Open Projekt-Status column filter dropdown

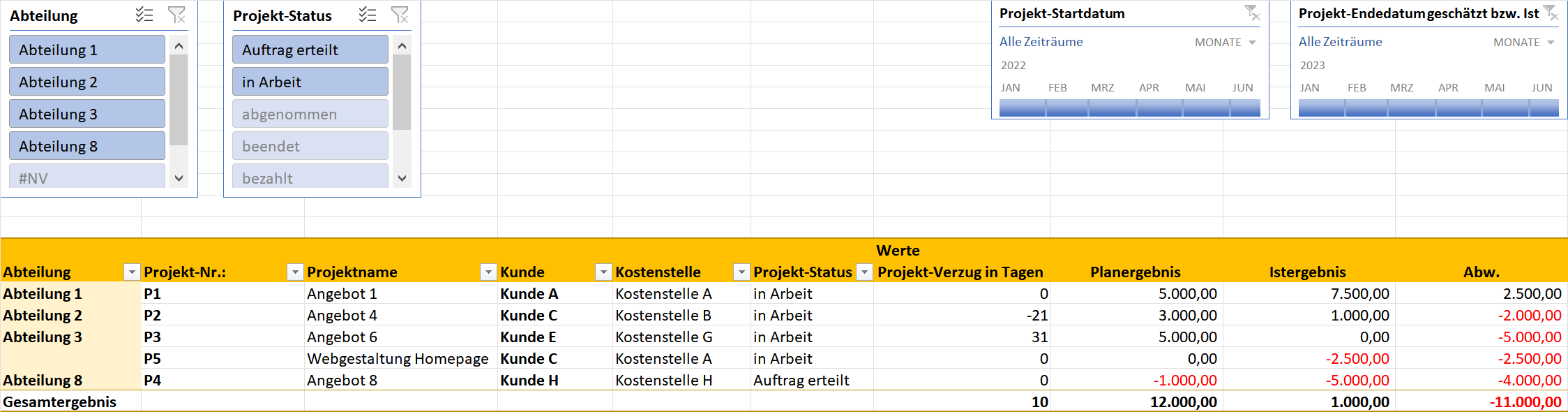(864, 272)
